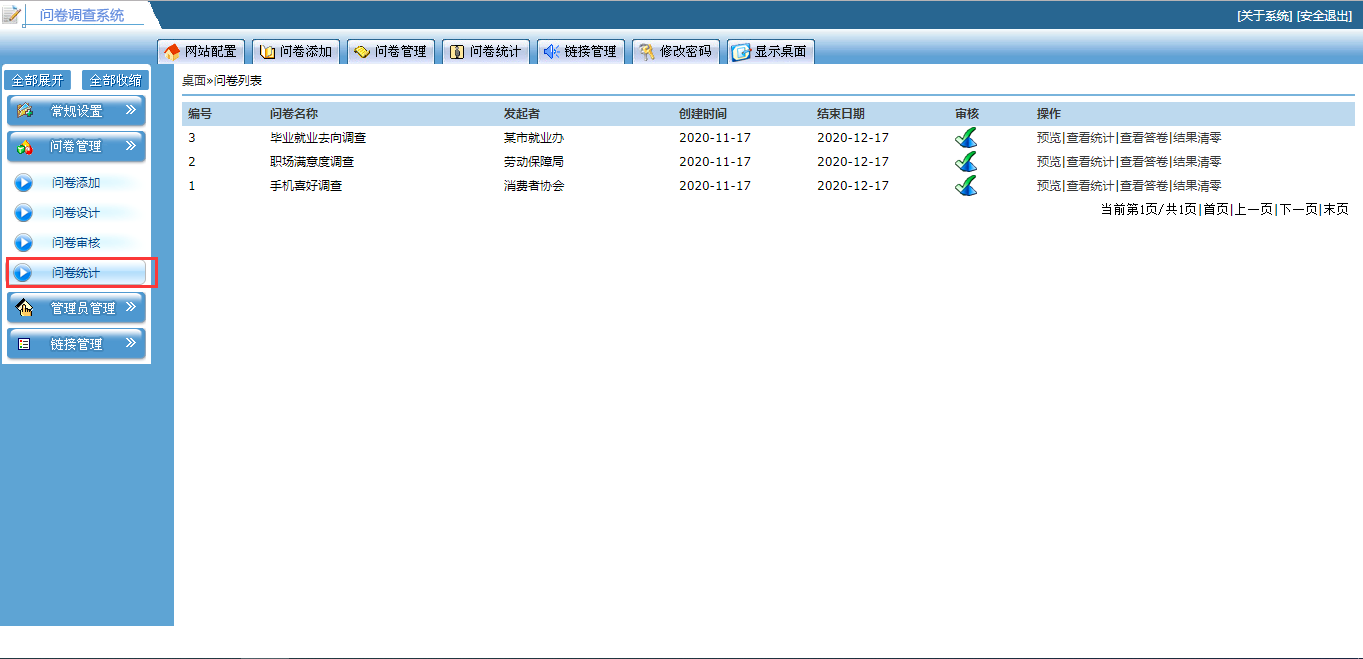Click the yellow icon on 问卷管理 tab
The image size is (1363, 659).
[362, 52]
